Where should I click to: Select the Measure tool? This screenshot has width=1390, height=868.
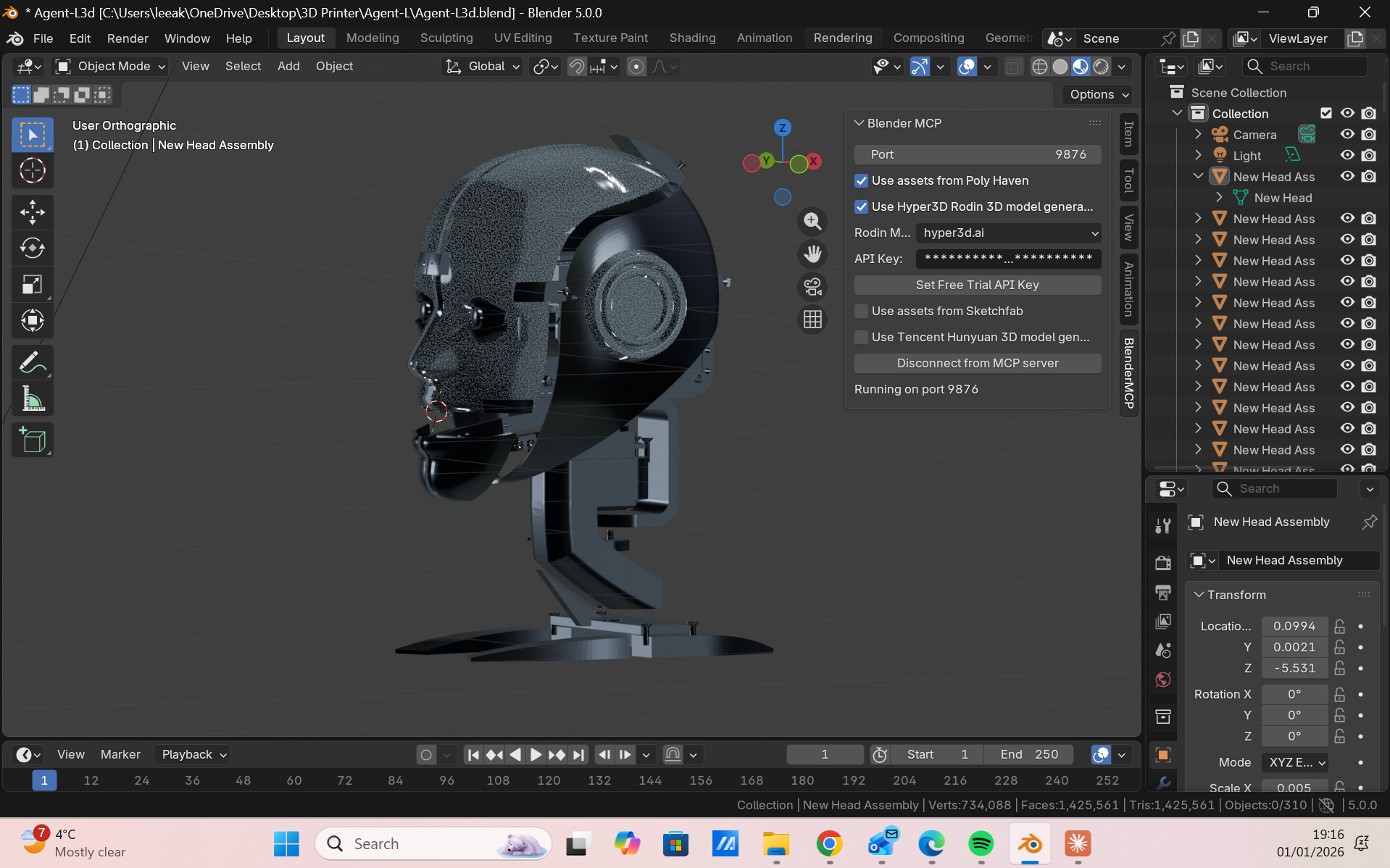(x=32, y=399)
